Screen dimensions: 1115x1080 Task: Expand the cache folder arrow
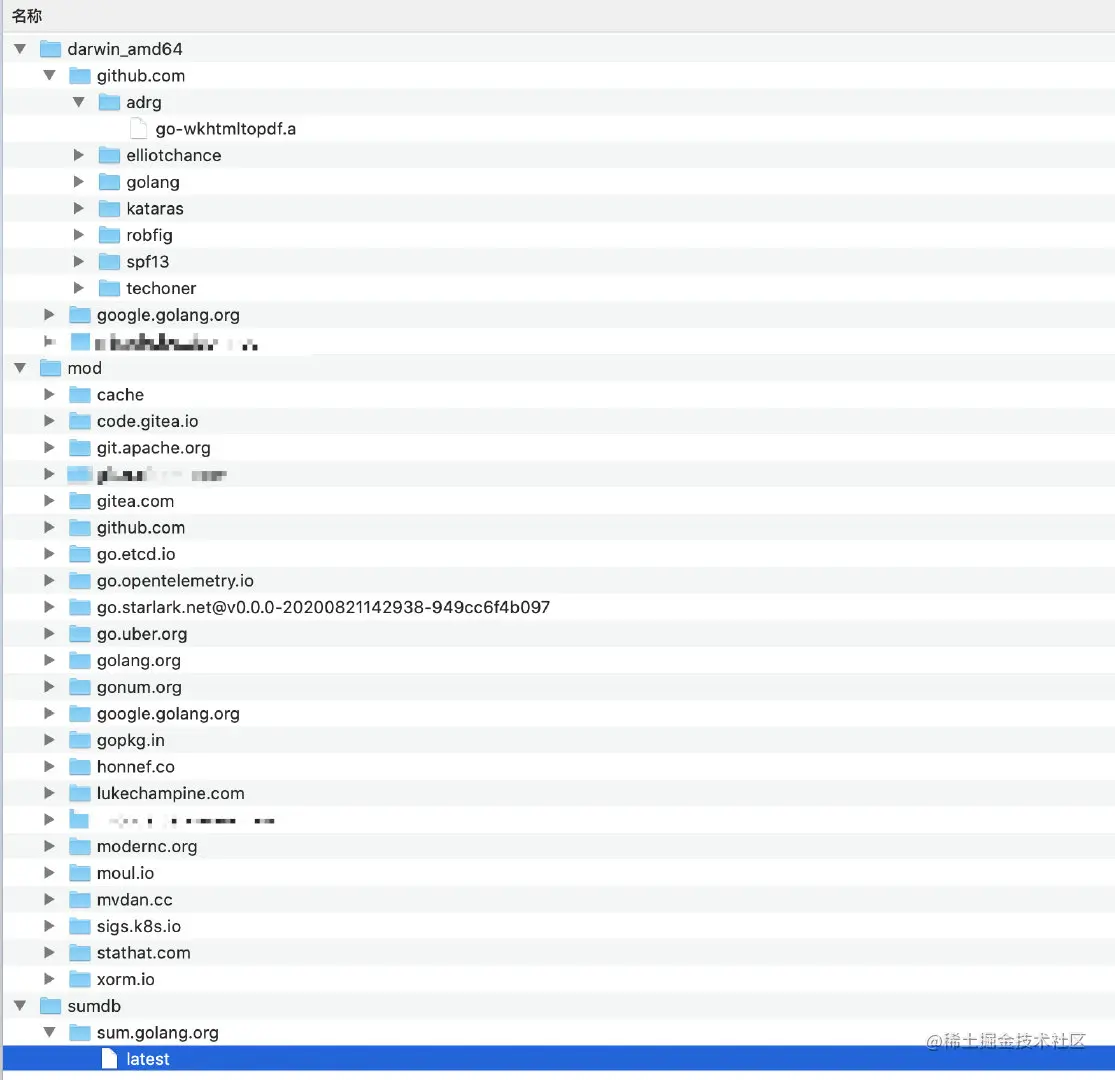49,395
